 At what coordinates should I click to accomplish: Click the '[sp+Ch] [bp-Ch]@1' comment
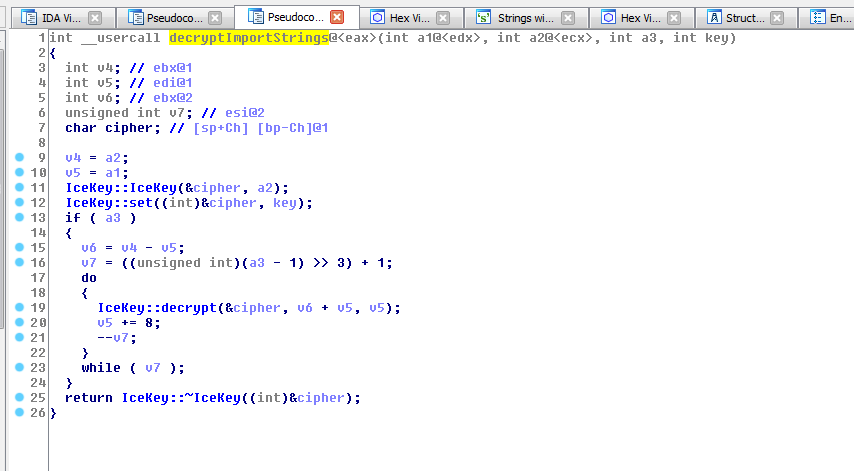tap(260, 128)
